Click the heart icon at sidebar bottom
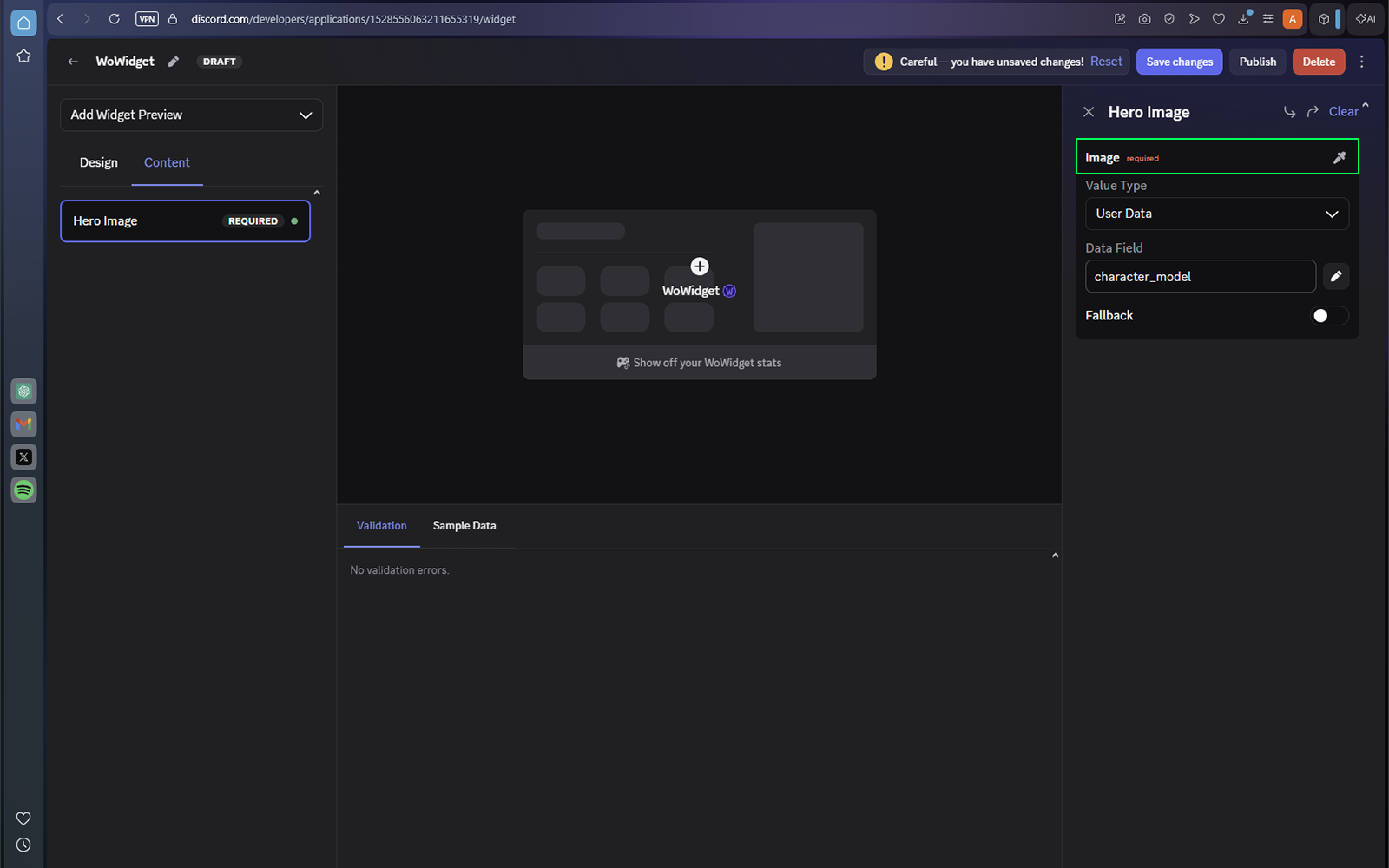The height and width of the screenshot is (868, 1389). coord(23,819)
